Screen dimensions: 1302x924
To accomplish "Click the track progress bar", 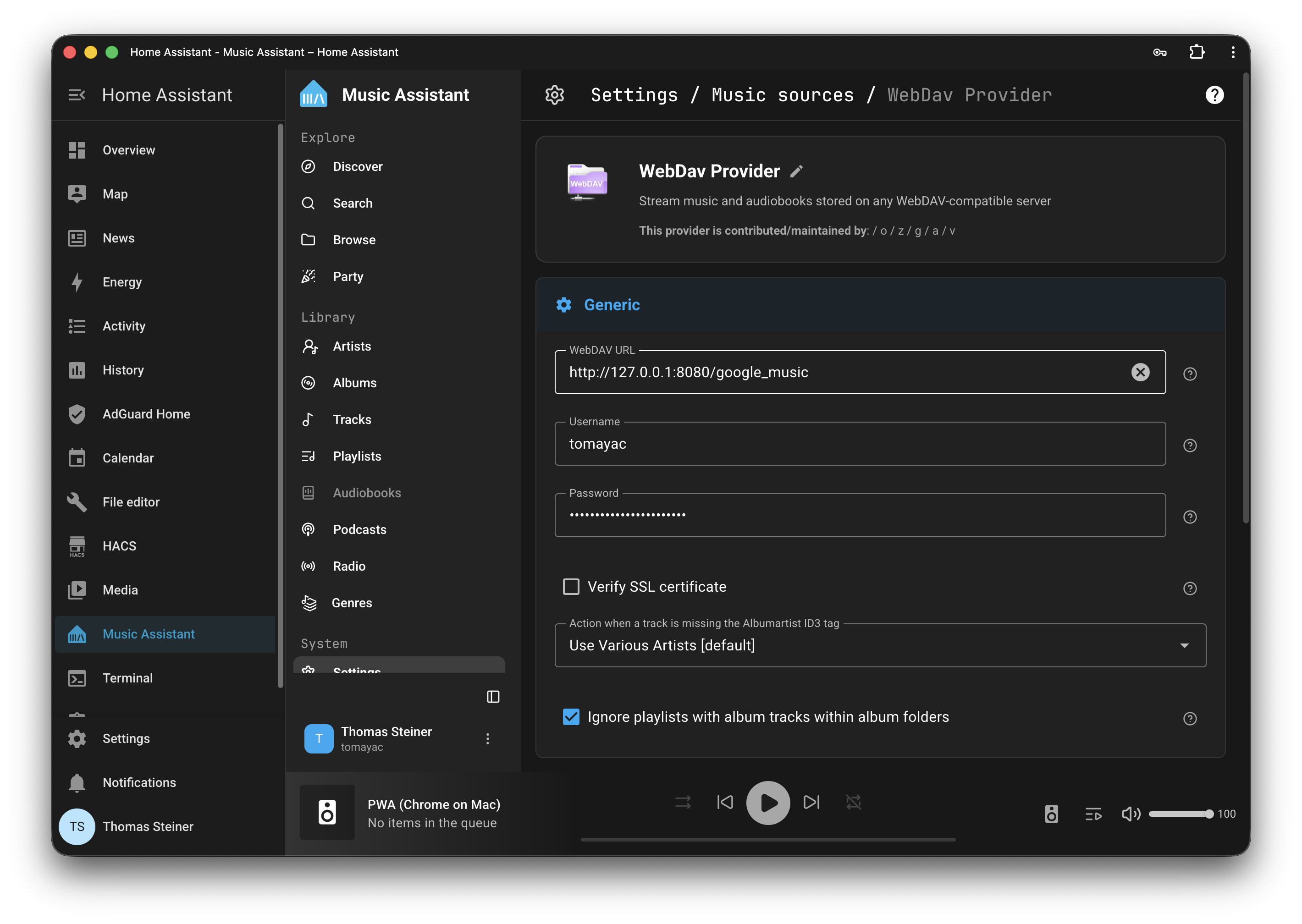I will coord(767,839).
